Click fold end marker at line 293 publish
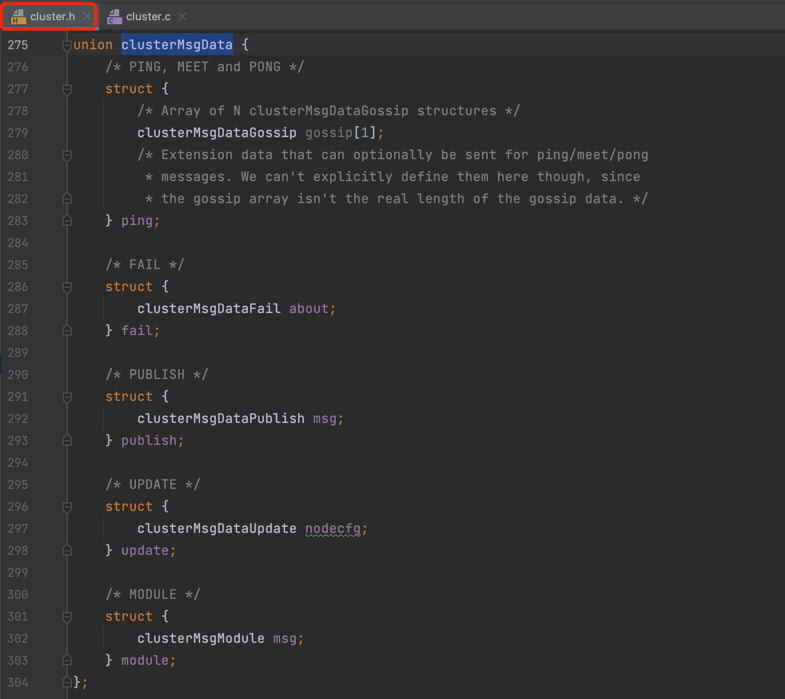This screenshot has width=785, height=699. point(67,441)
